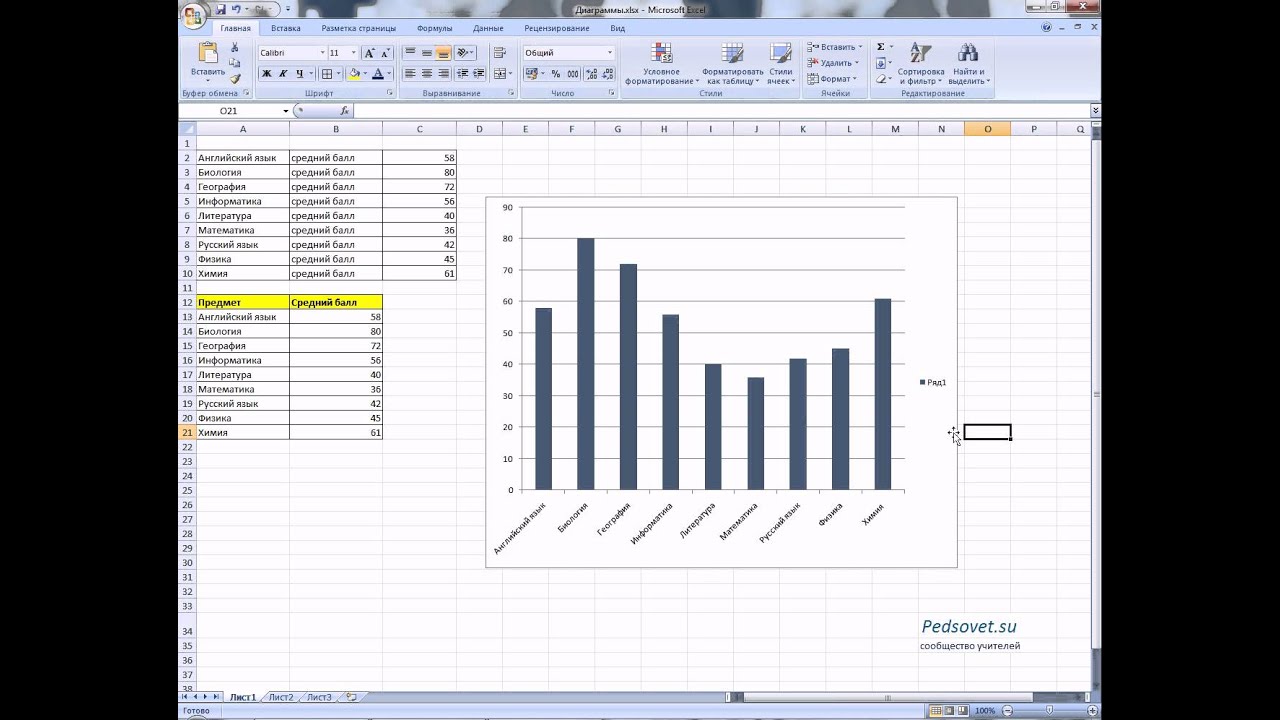
Task: Increase indent in cell
Action: (479, 74)
